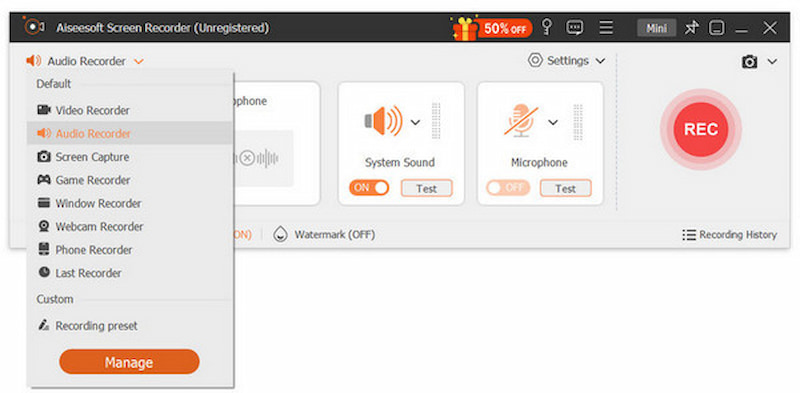Select Screen Capture from the menu

(130, 157)
